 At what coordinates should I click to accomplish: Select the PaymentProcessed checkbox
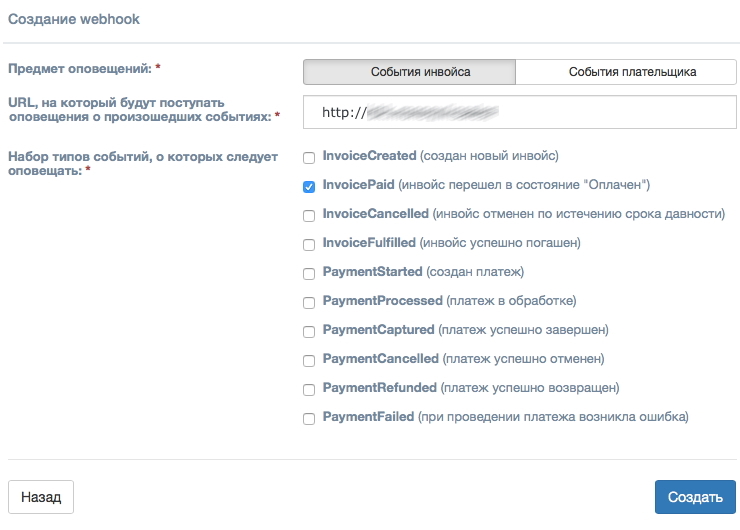[309, 302]
